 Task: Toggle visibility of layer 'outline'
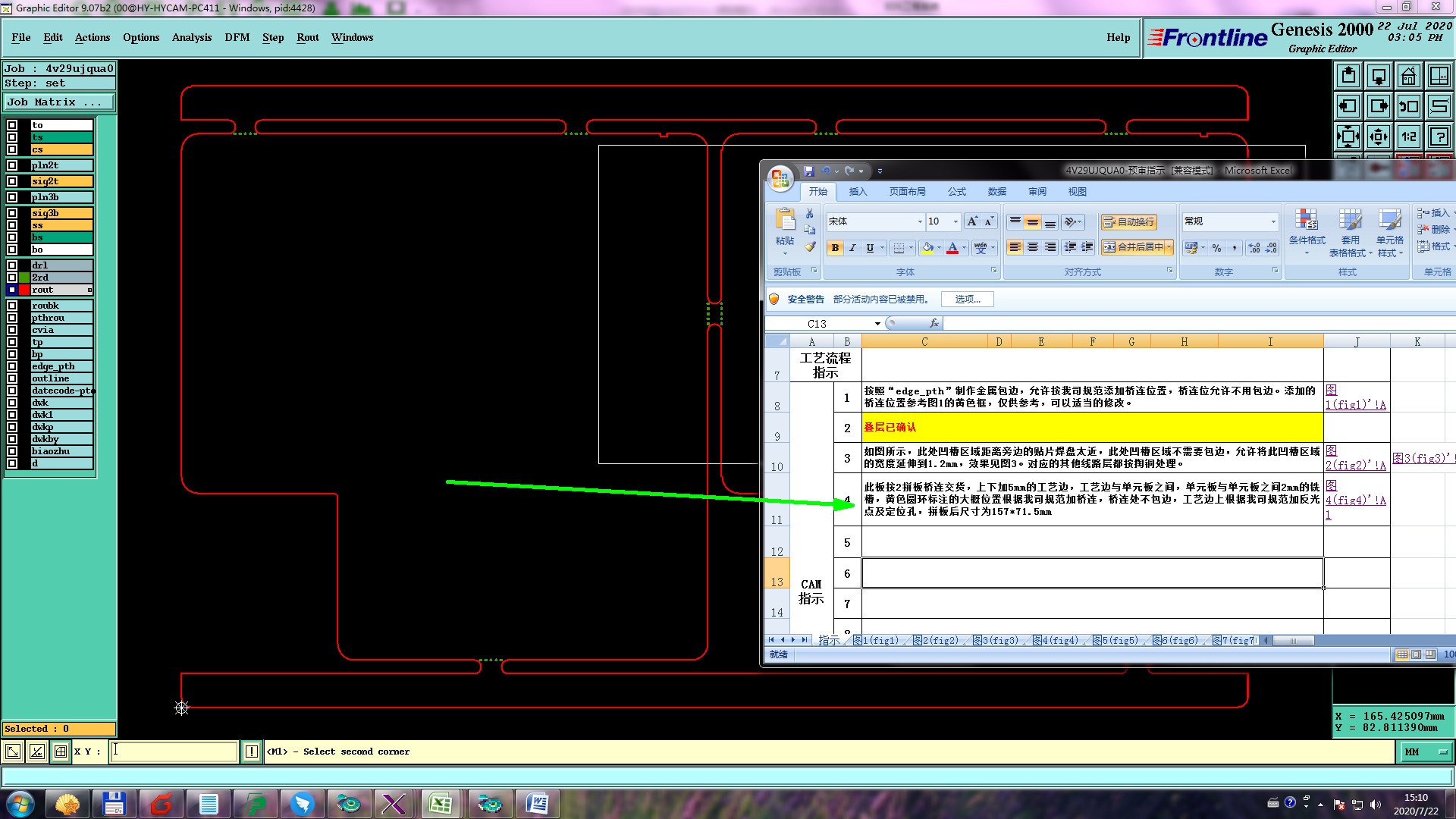[12, 378]
